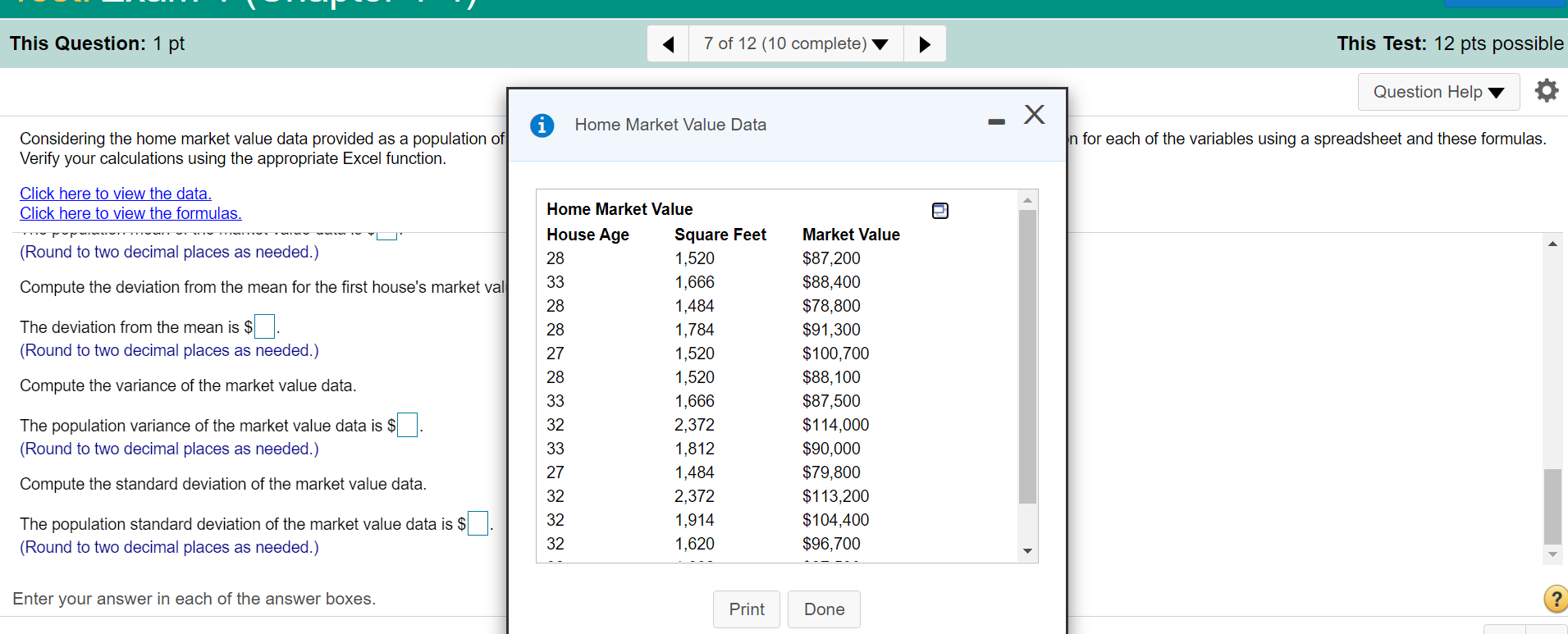Select the $114,000 market value cell
The width and height of the screenshot is (1568, 634).
coord(835,425)
